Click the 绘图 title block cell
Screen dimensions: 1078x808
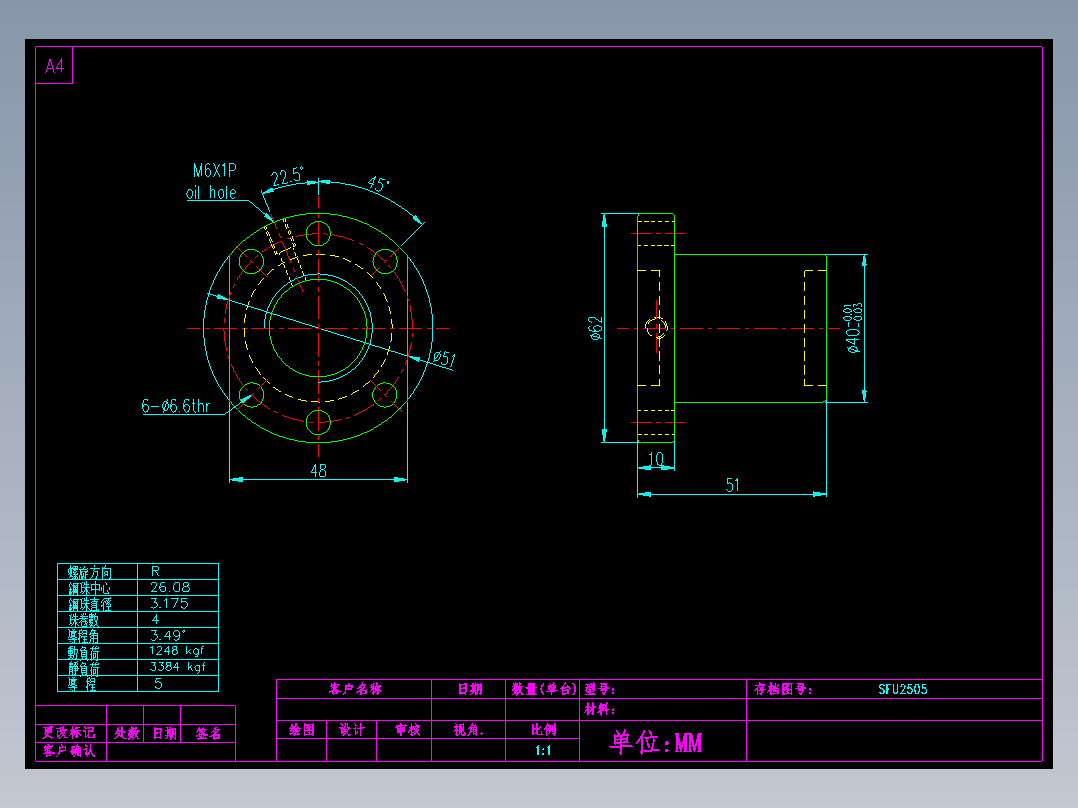302,730
